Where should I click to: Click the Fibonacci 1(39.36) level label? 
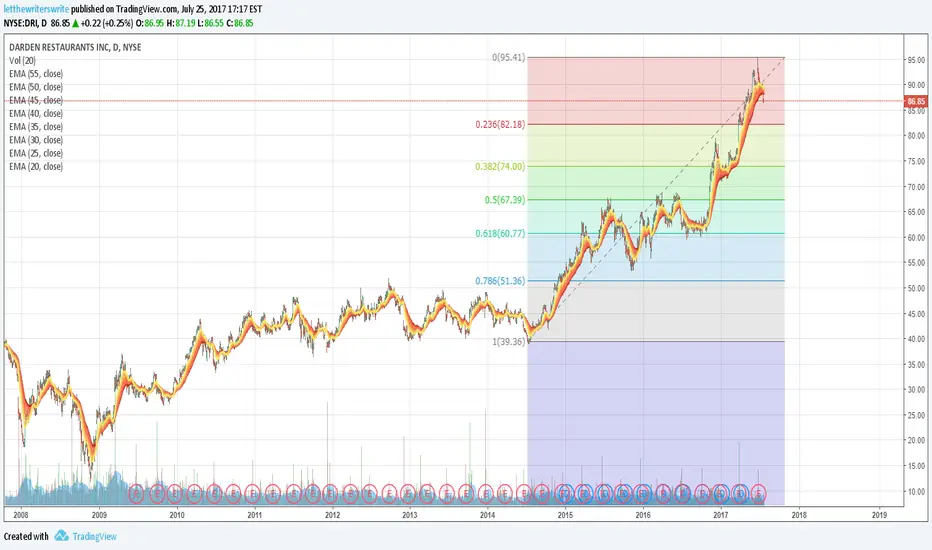(x=509, y=341)
